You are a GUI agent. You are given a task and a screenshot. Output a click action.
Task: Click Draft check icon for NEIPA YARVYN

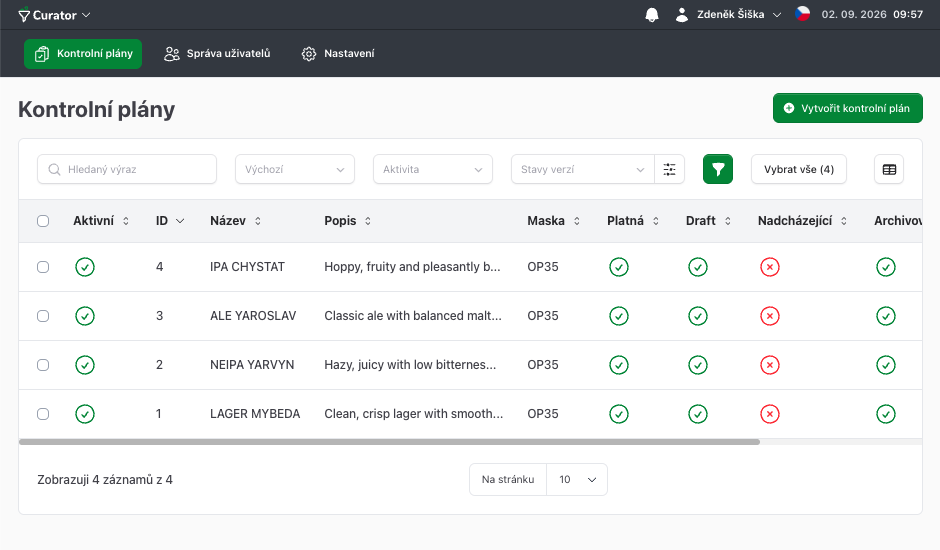pyautogui.click(x=698, y=365)
